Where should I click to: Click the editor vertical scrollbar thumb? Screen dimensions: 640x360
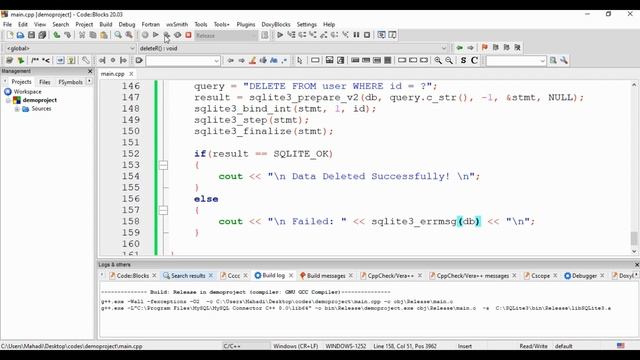tap(634, 238)
